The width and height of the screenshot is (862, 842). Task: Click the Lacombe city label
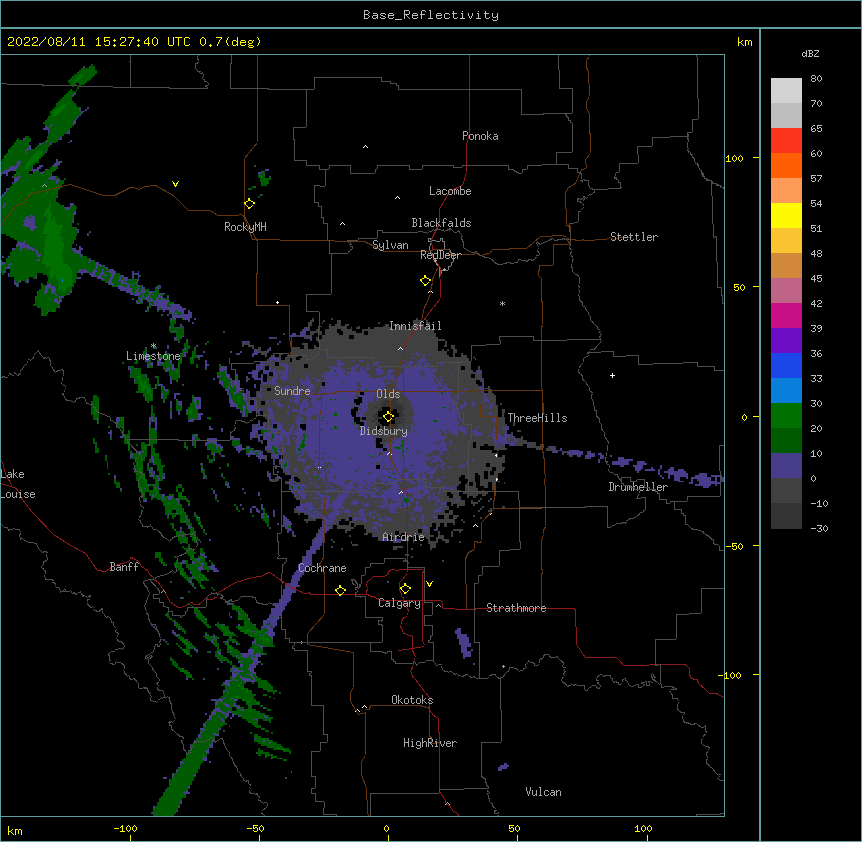(450, 191)
